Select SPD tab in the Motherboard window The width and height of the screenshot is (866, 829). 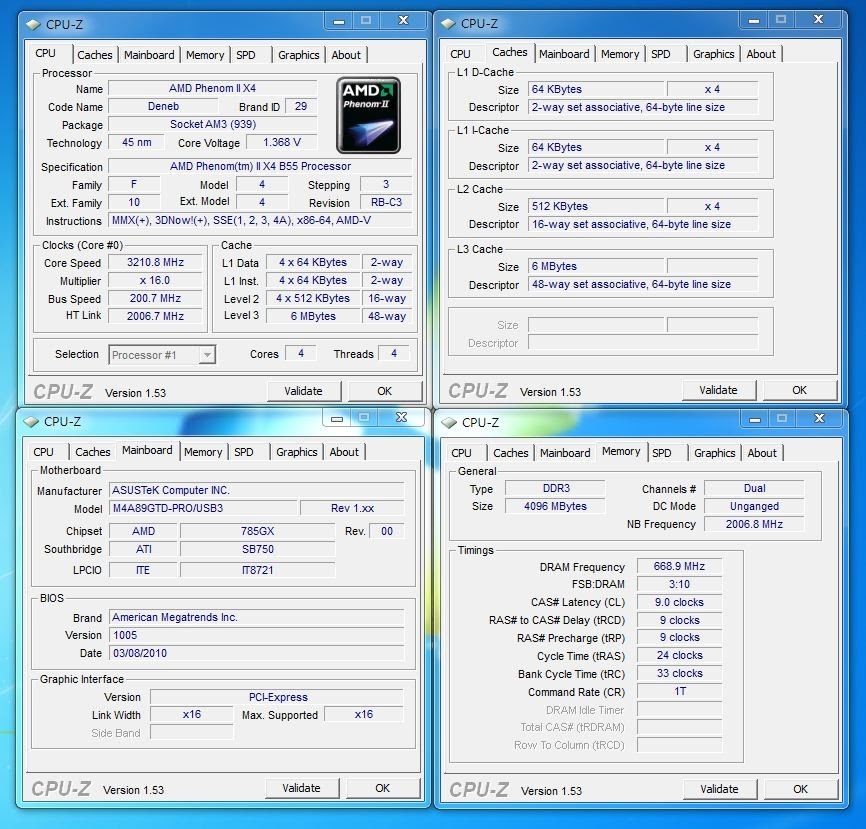coord(244,452)
